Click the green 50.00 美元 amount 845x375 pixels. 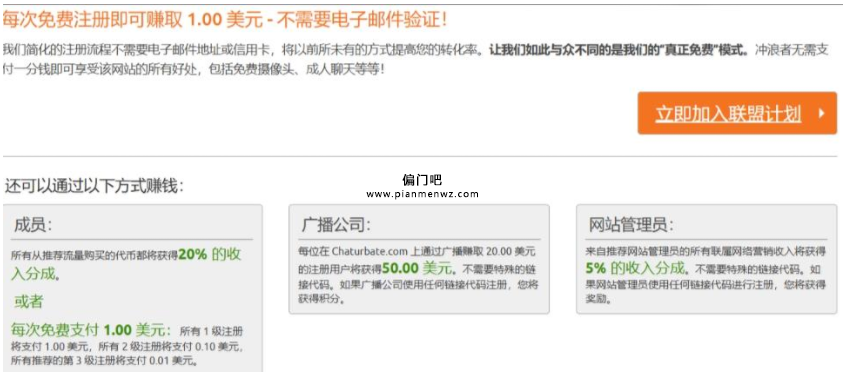click(417, 267)
